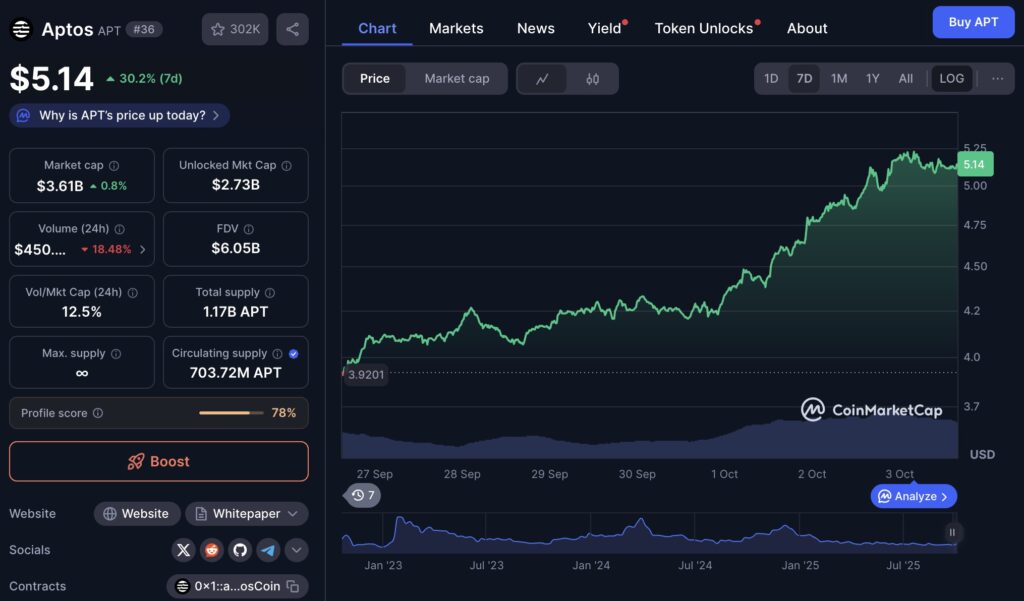Viewport: 1024px width, 601px height.
Task: Click the $3.61B market cap value
Action: (x=60, y=186)
